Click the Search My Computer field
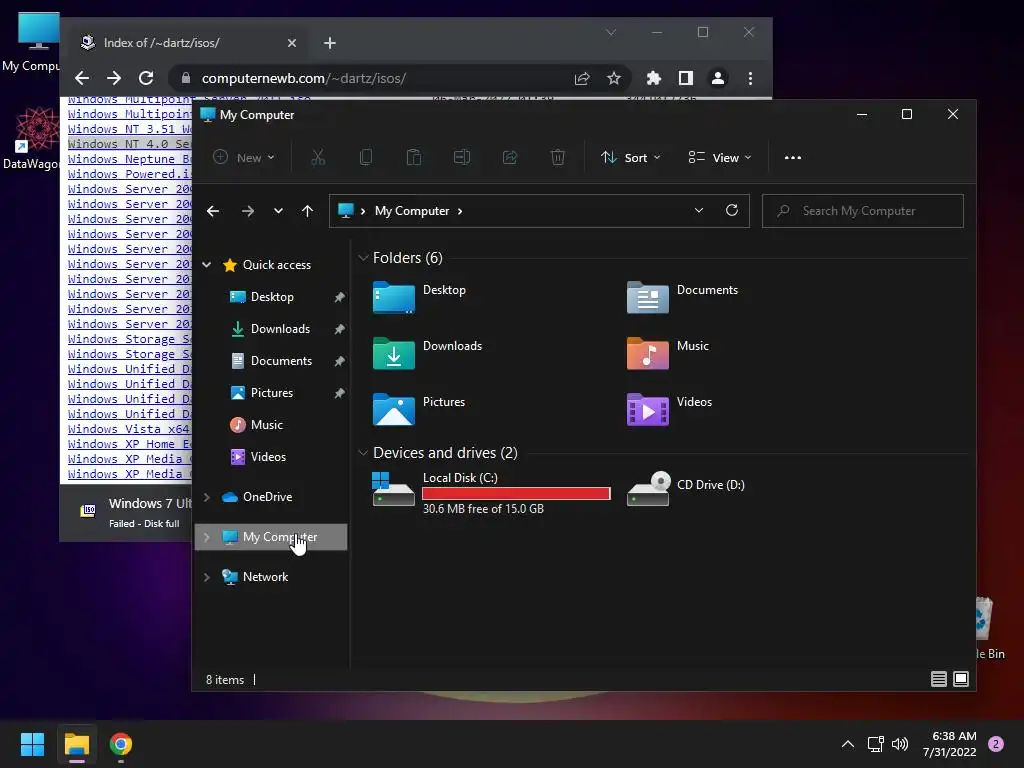The height and width of the screenshot is (768, 1024). pyautogui.click(x=863, y=211)
